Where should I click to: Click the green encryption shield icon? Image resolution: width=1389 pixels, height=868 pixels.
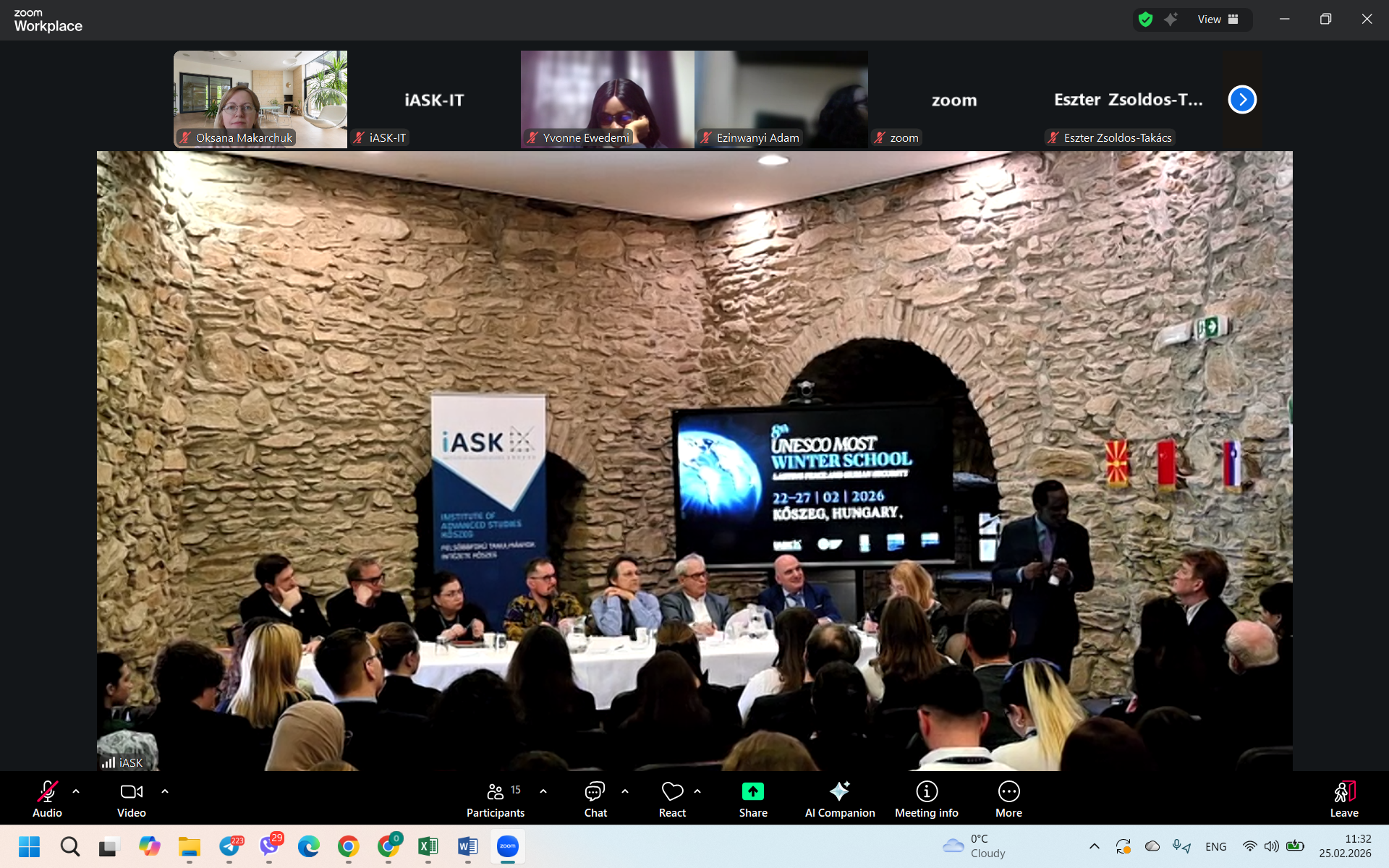1145,20
